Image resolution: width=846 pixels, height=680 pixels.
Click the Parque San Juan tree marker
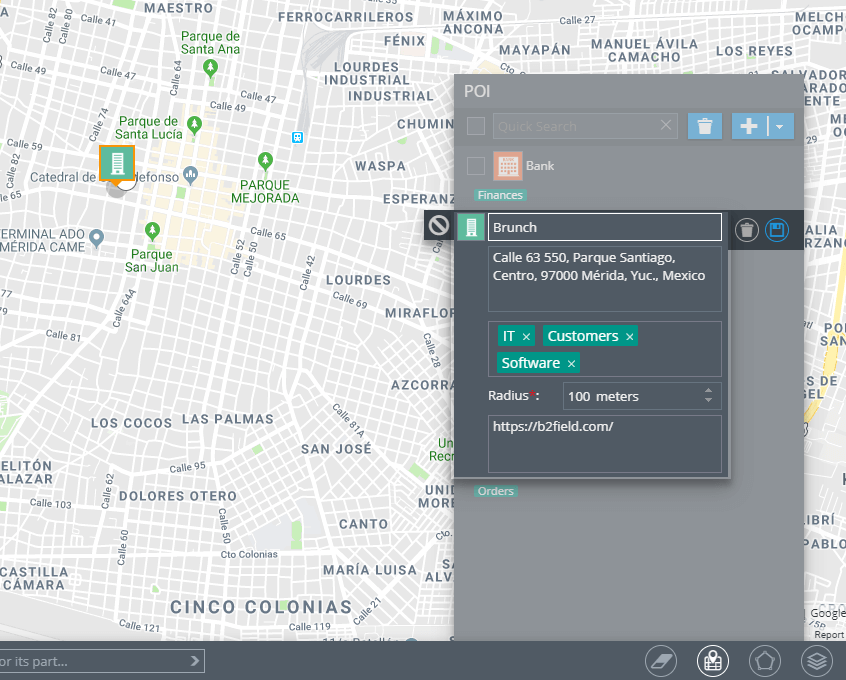pyautogui.click(x=152, y=231)
